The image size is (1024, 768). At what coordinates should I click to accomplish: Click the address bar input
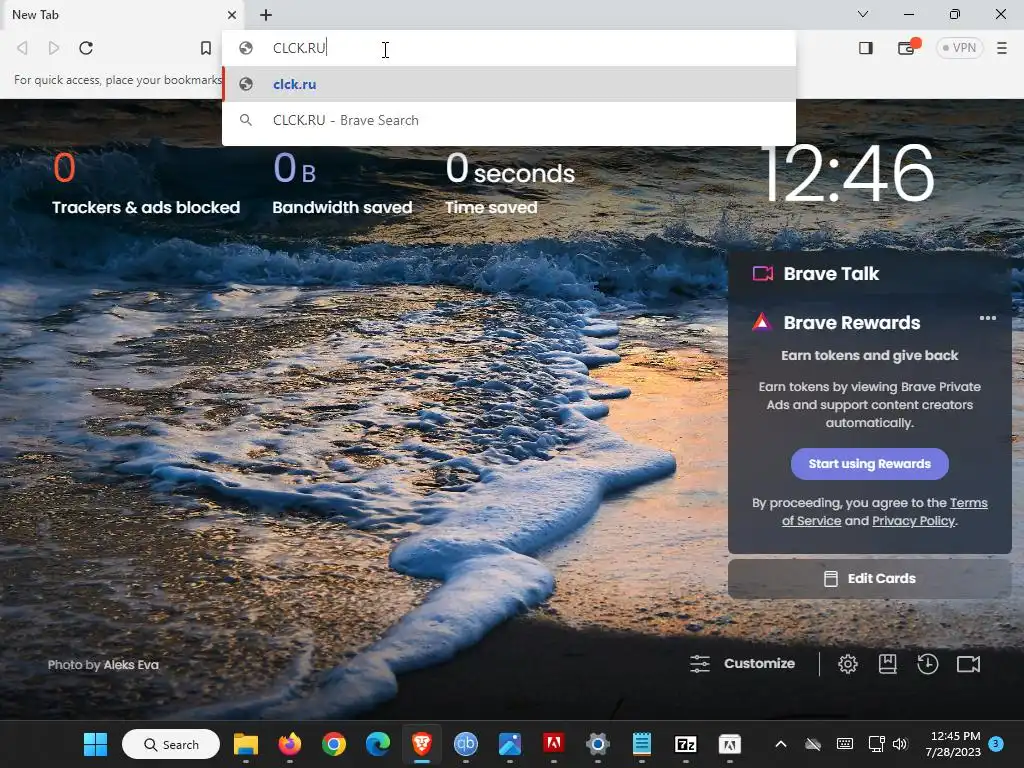click(x=509, y=48)
